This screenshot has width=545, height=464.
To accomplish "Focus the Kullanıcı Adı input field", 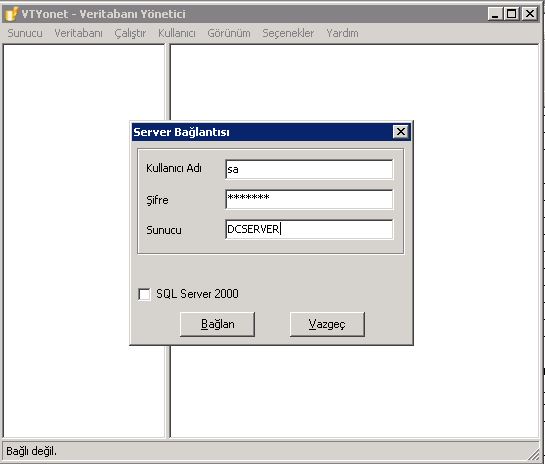I will (x=309, y=169).
